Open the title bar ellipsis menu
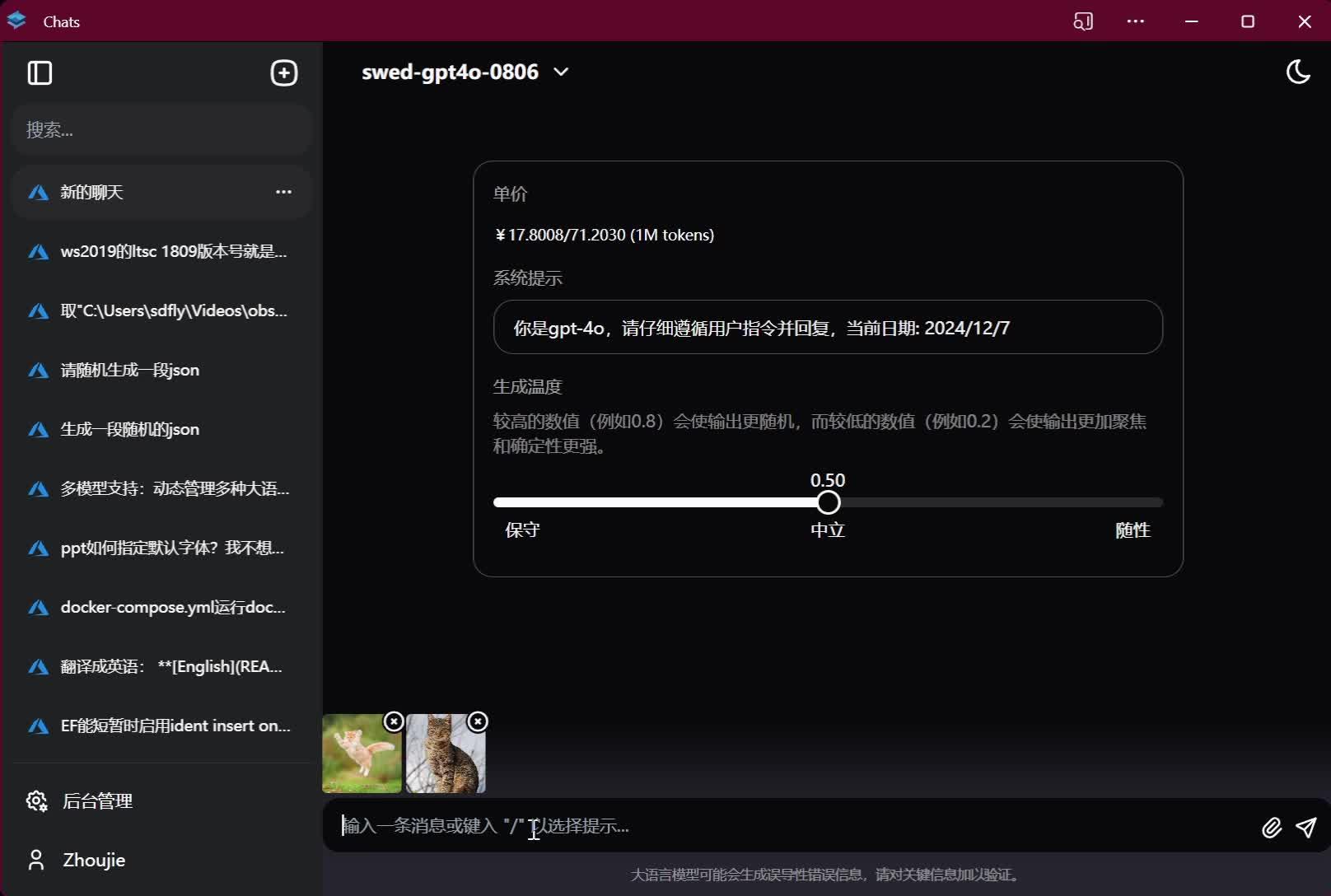Viewport: 1331px width, 896px height. click(1136, 21)
